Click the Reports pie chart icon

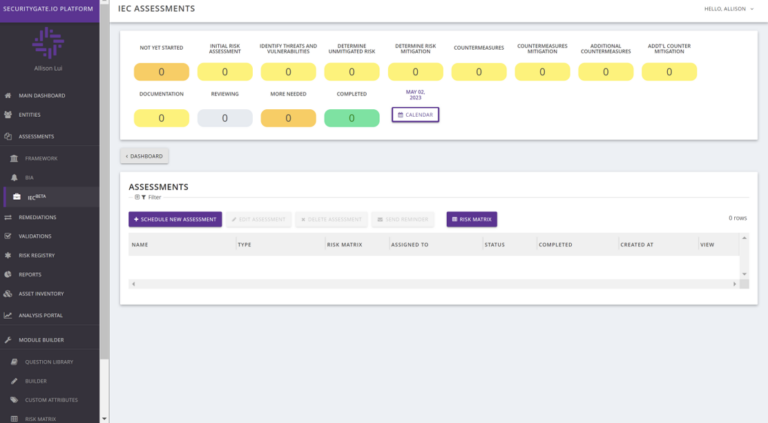point(8,274)
